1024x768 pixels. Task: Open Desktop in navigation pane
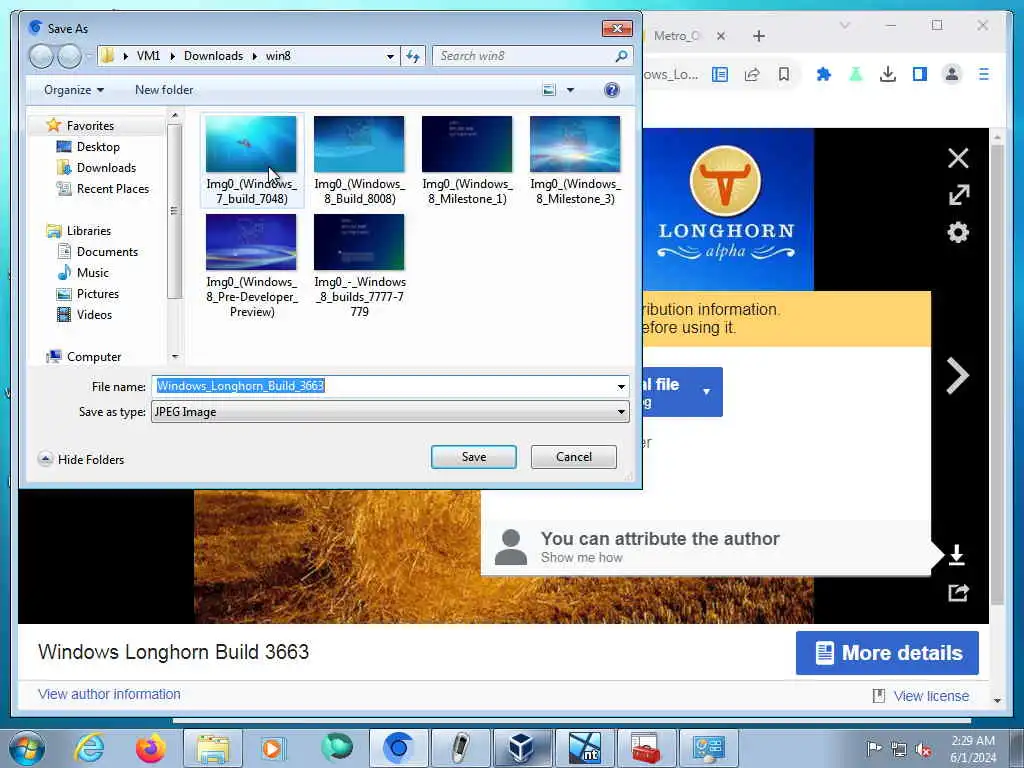click(98, 147)
